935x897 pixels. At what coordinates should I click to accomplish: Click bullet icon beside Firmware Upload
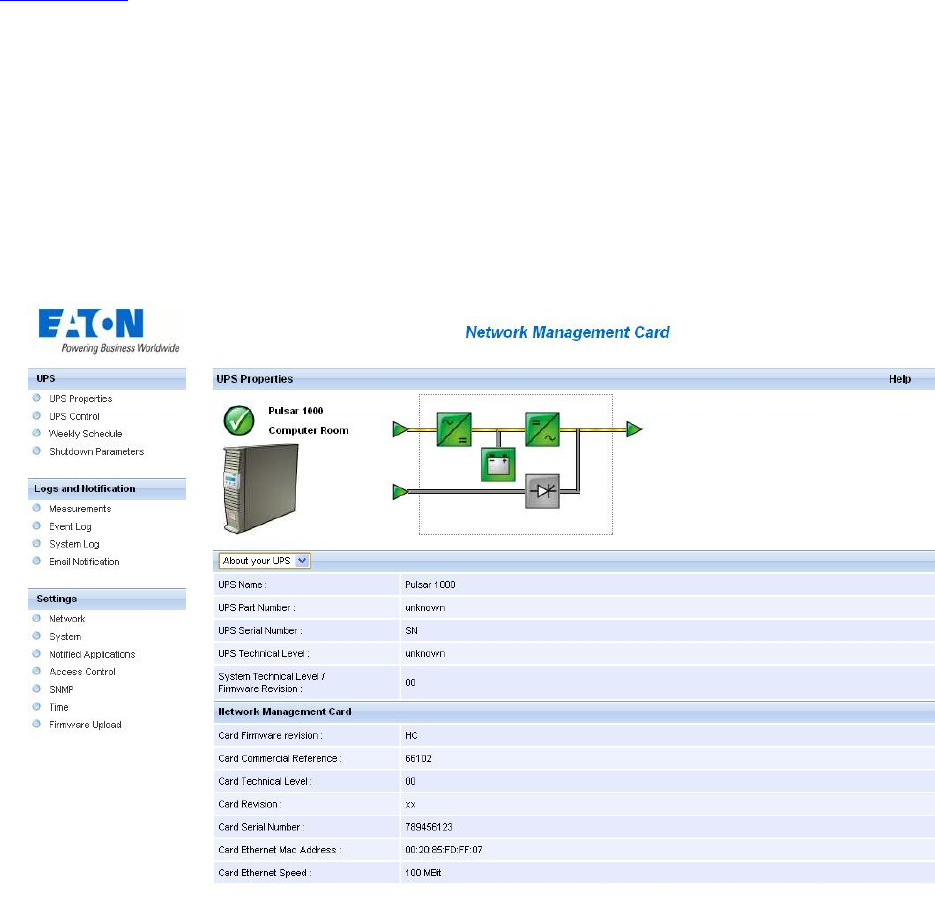tap(36, 724)
